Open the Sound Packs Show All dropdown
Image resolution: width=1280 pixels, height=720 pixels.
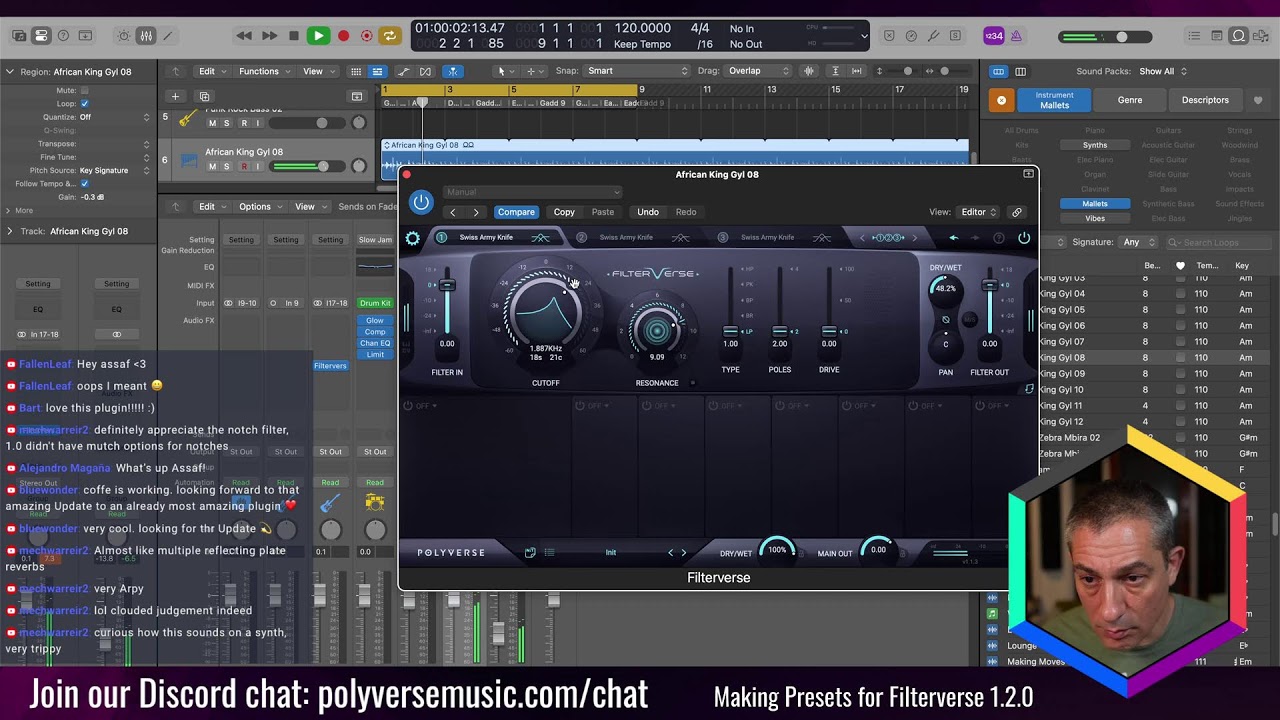tap(1163, 71)
